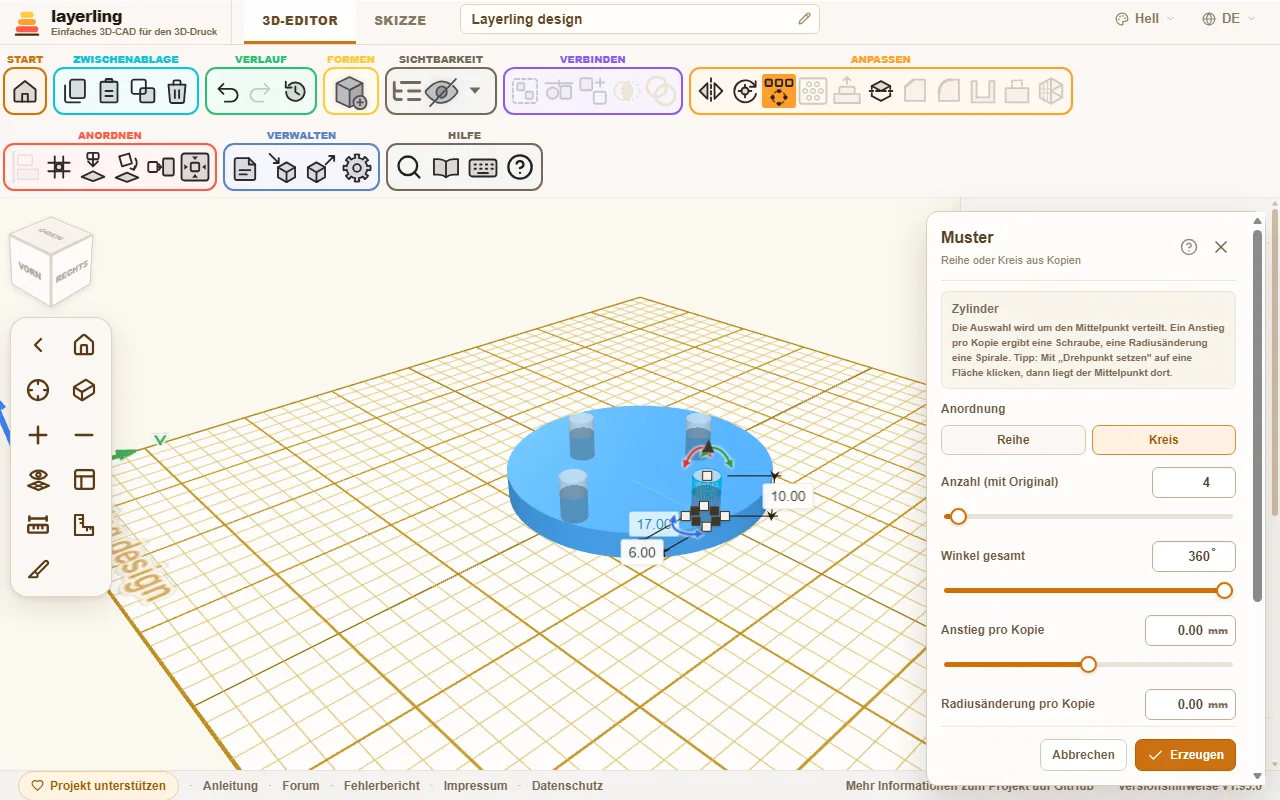Select the cutting plane box icon in Anpassen

pos(881,92)
